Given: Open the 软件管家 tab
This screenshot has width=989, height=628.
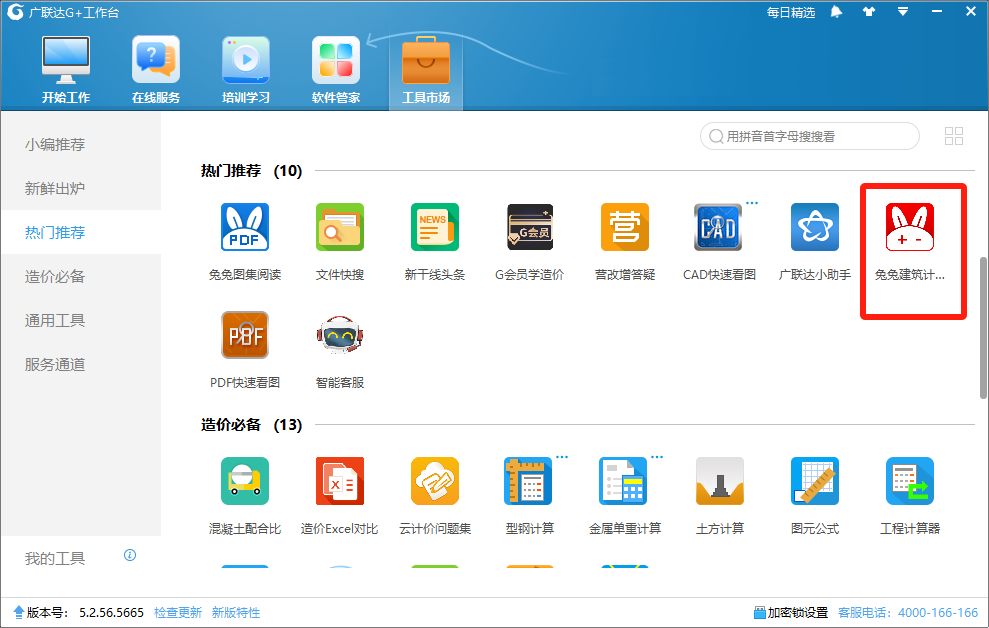Looking at the screenshot, I should pos(336,69).
